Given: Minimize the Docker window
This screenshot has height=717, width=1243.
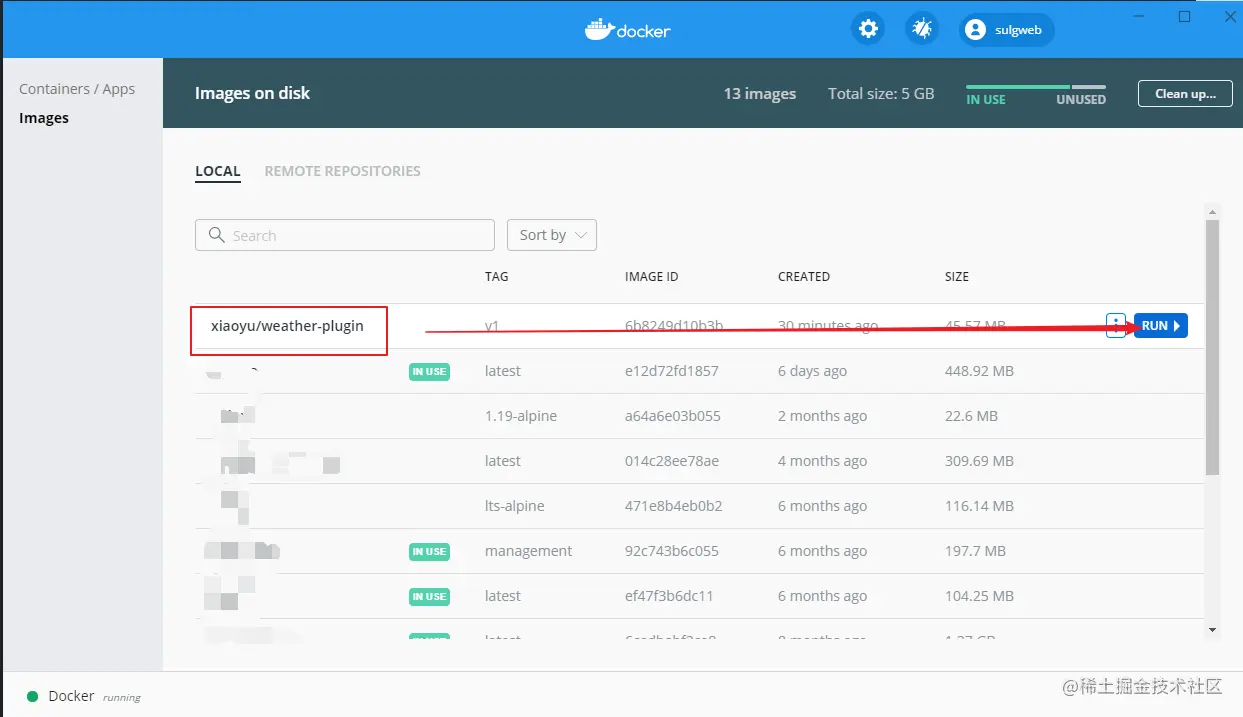Looking at the screenshot, I should pos(1139,16).
